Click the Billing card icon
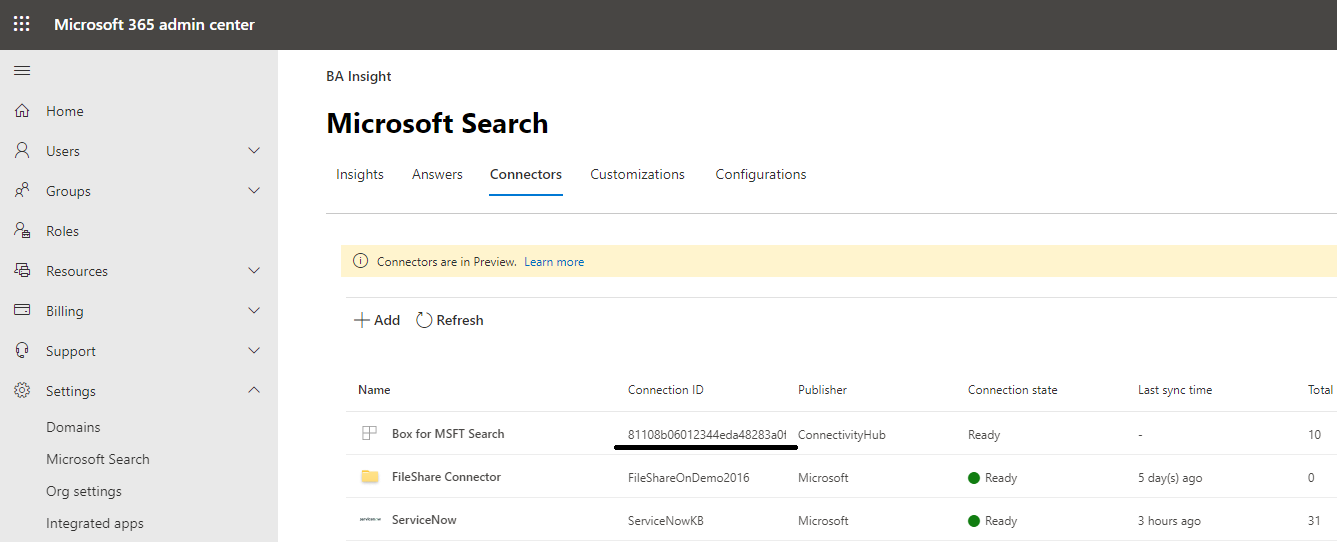The height and width of the screenshot is (542, 1337). click(x=22, y=311)
